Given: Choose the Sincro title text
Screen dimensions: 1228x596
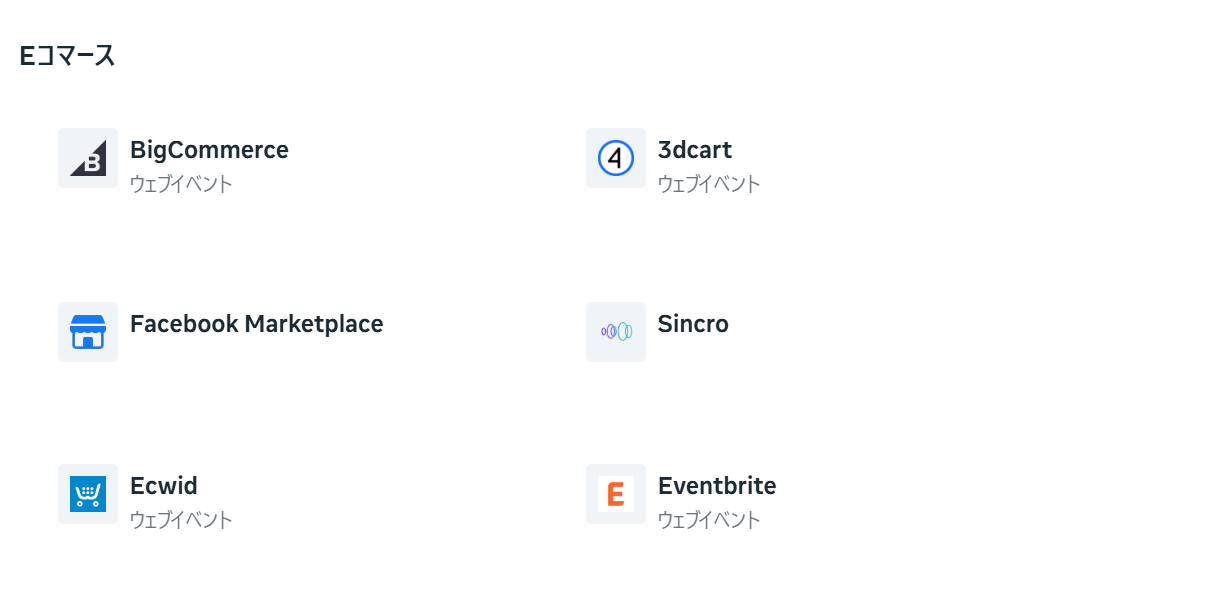Looking at the screenshot, I should pyautogui.click(x=693, y=324).
